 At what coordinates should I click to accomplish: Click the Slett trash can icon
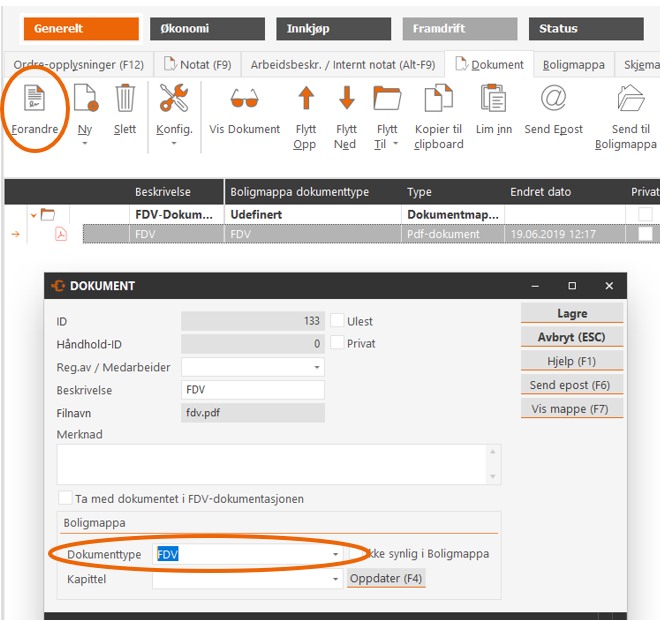coord(125,100)
